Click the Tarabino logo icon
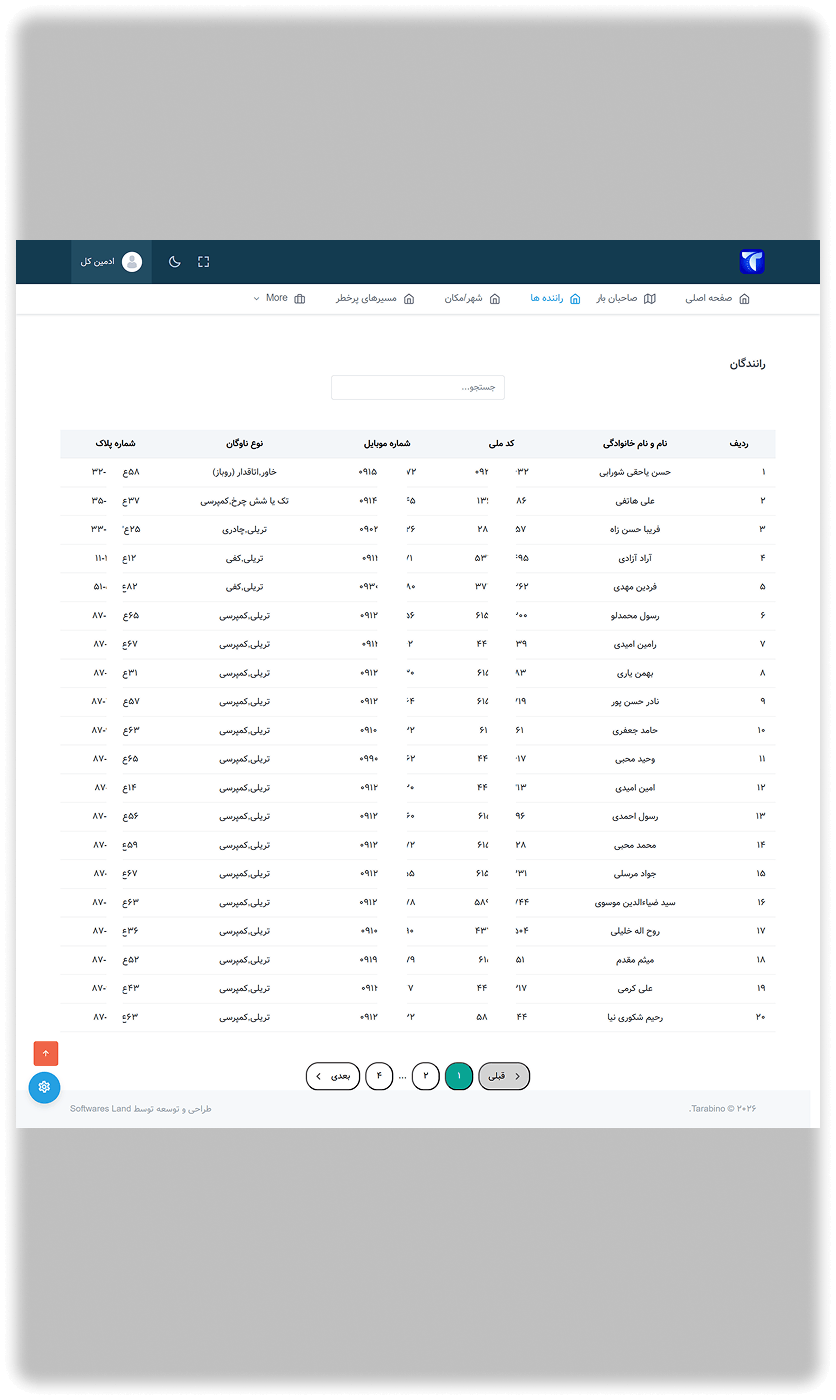 pos(752,262)
